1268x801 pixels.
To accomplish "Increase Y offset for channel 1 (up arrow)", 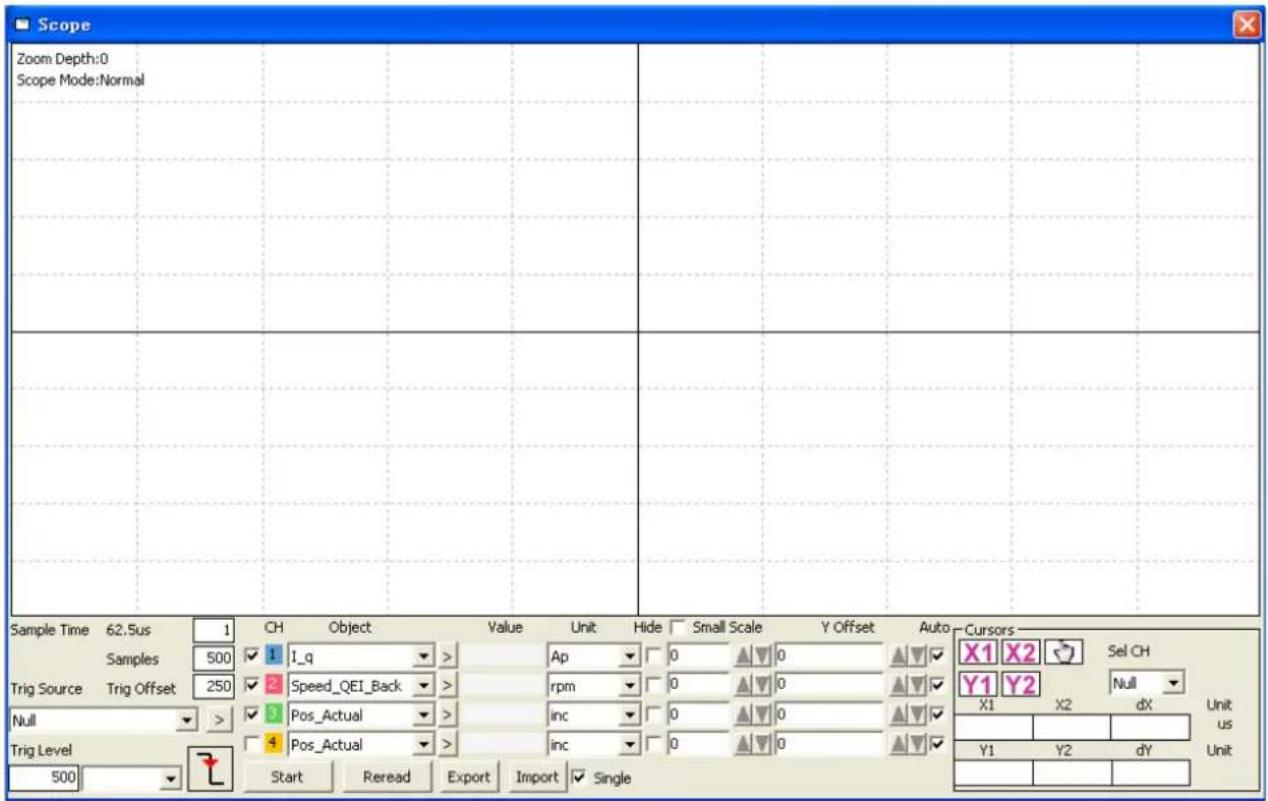I will coord(899,657).
